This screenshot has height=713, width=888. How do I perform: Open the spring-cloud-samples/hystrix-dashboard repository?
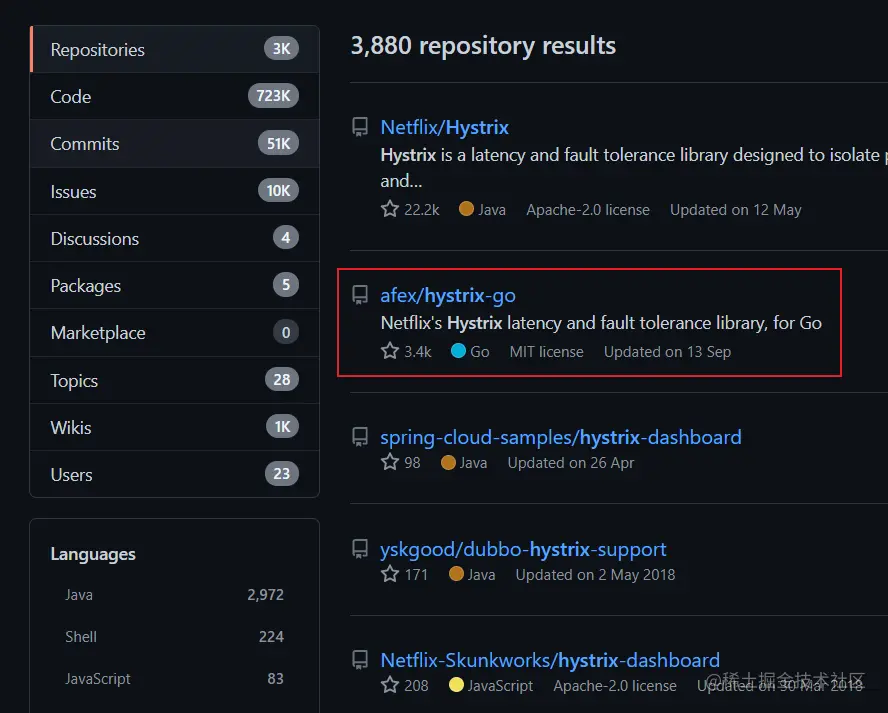pyautogui.click(x=561, y=437)
